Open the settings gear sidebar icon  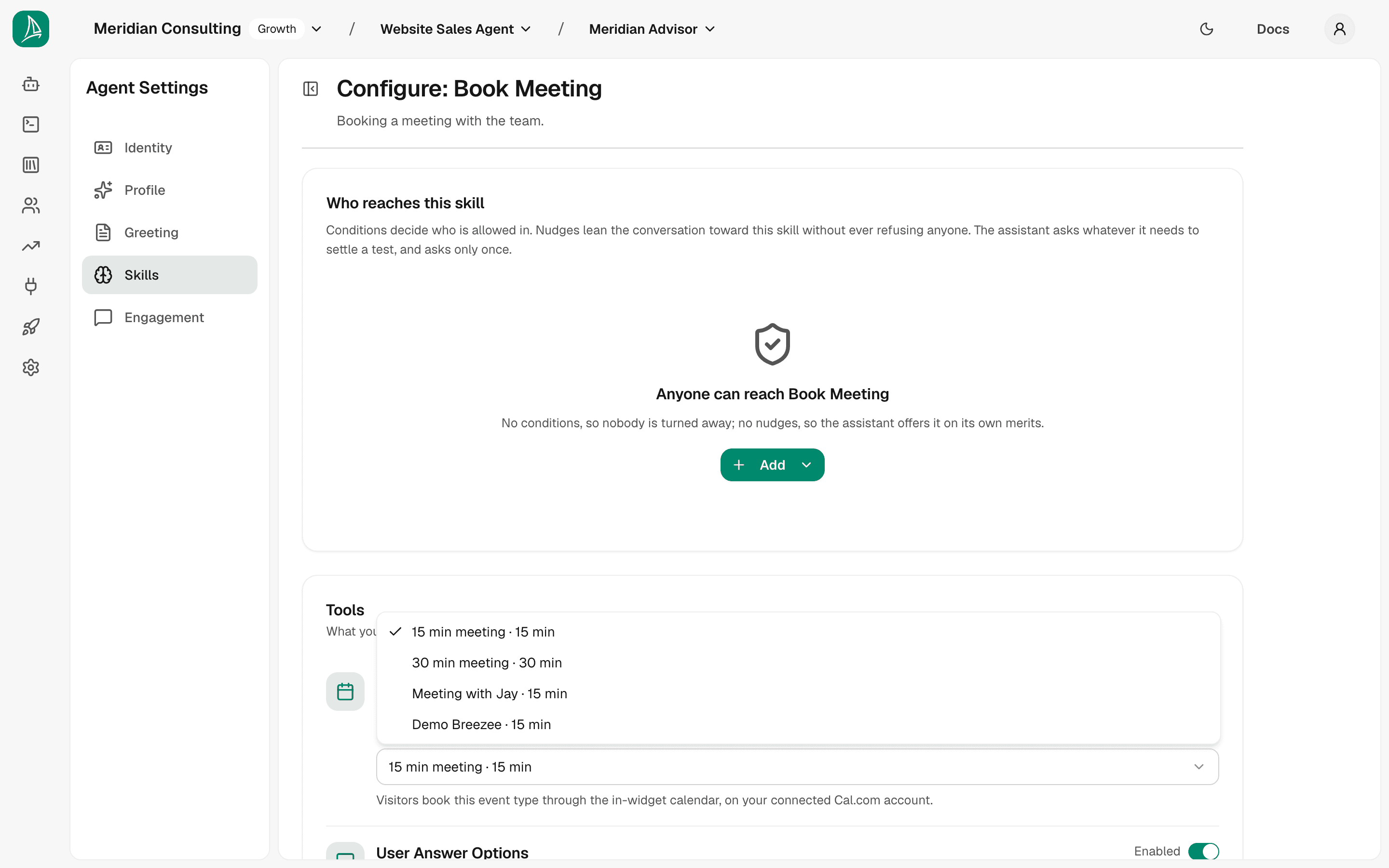[31, 367]
